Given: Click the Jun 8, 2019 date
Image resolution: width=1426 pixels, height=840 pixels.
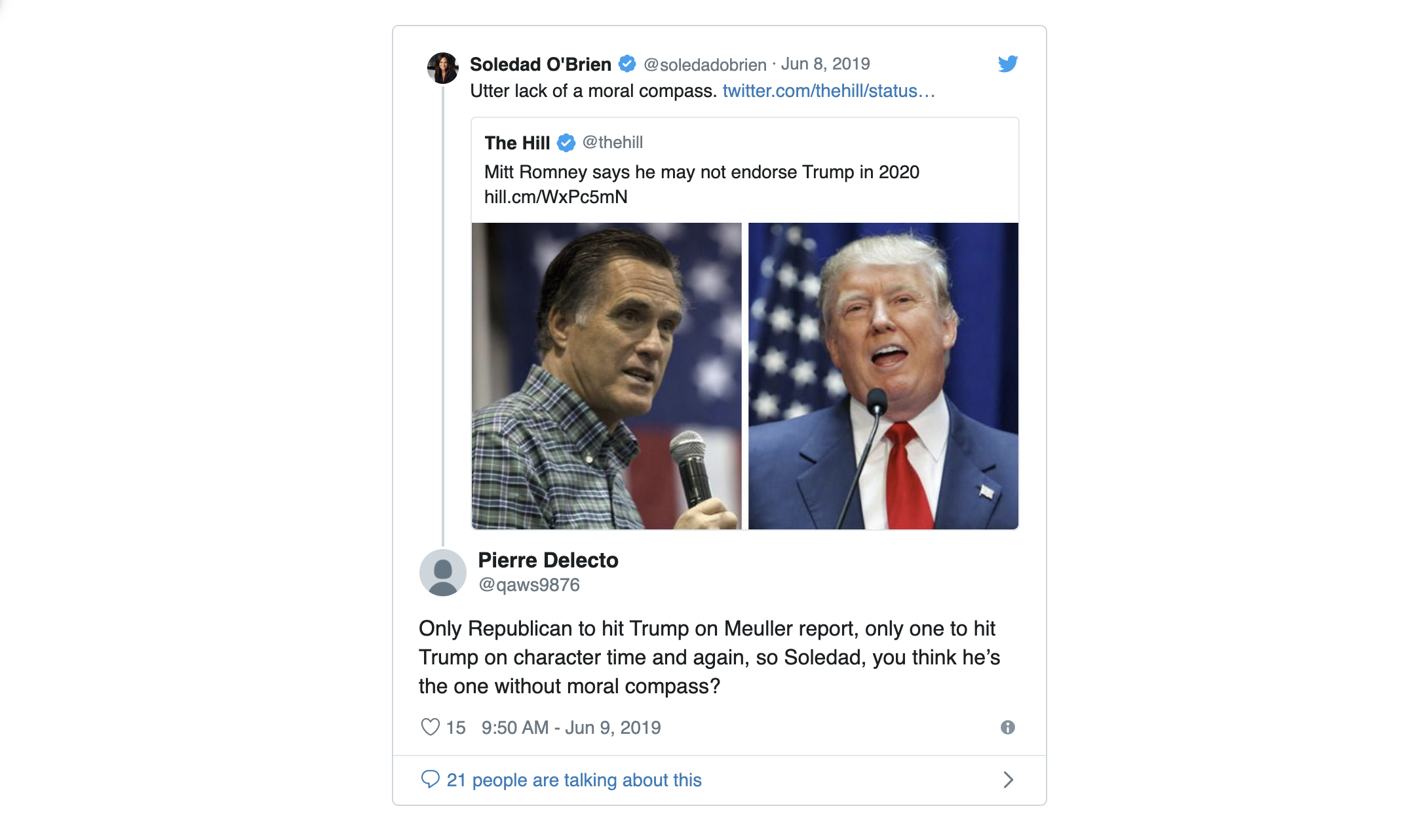Looking at the screenshot, I should 825,64.
